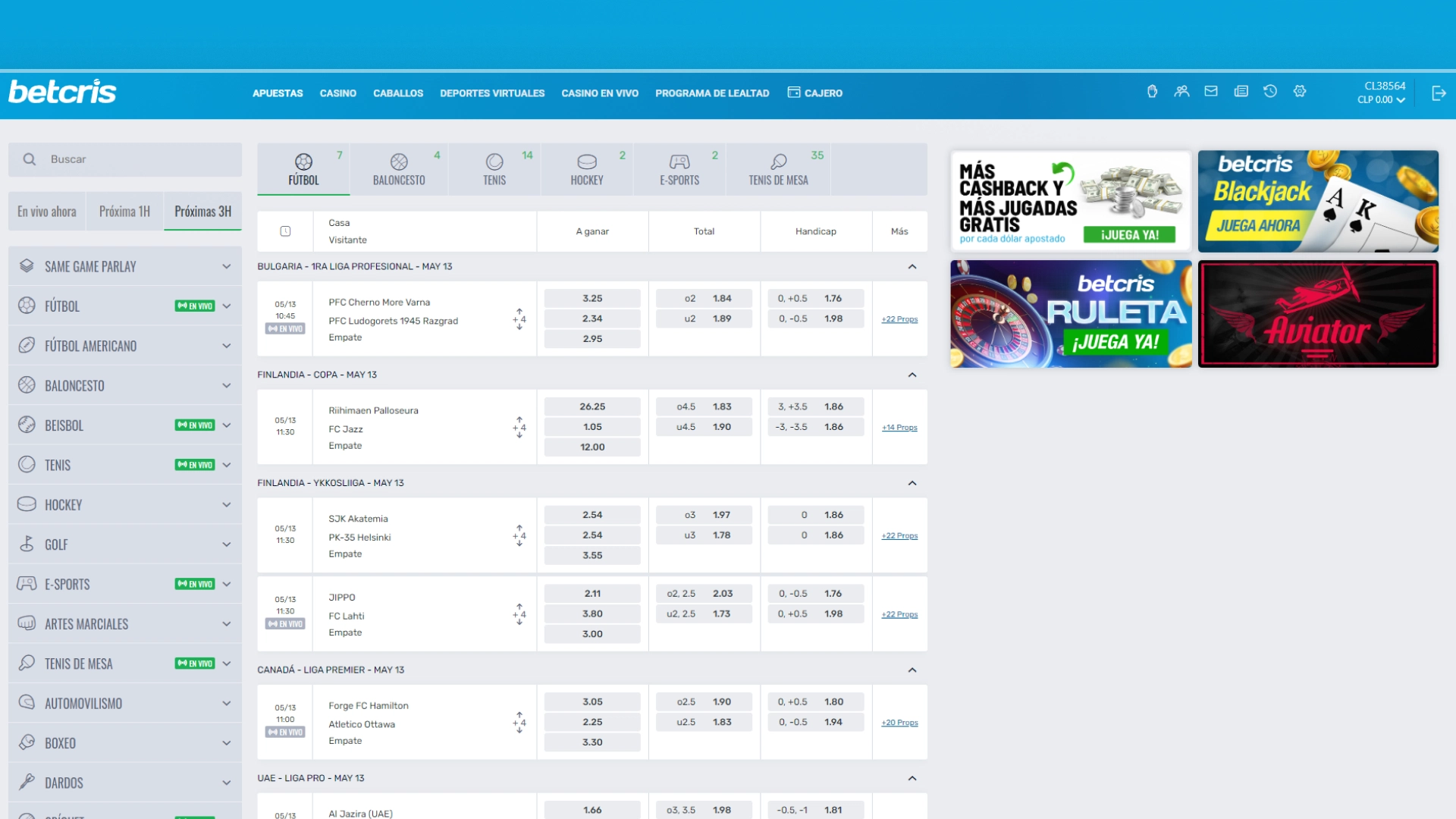This screenshot has width=1456, height=819.
Task: Select the Dardos icon in sidebar
Action: [27, 782]
